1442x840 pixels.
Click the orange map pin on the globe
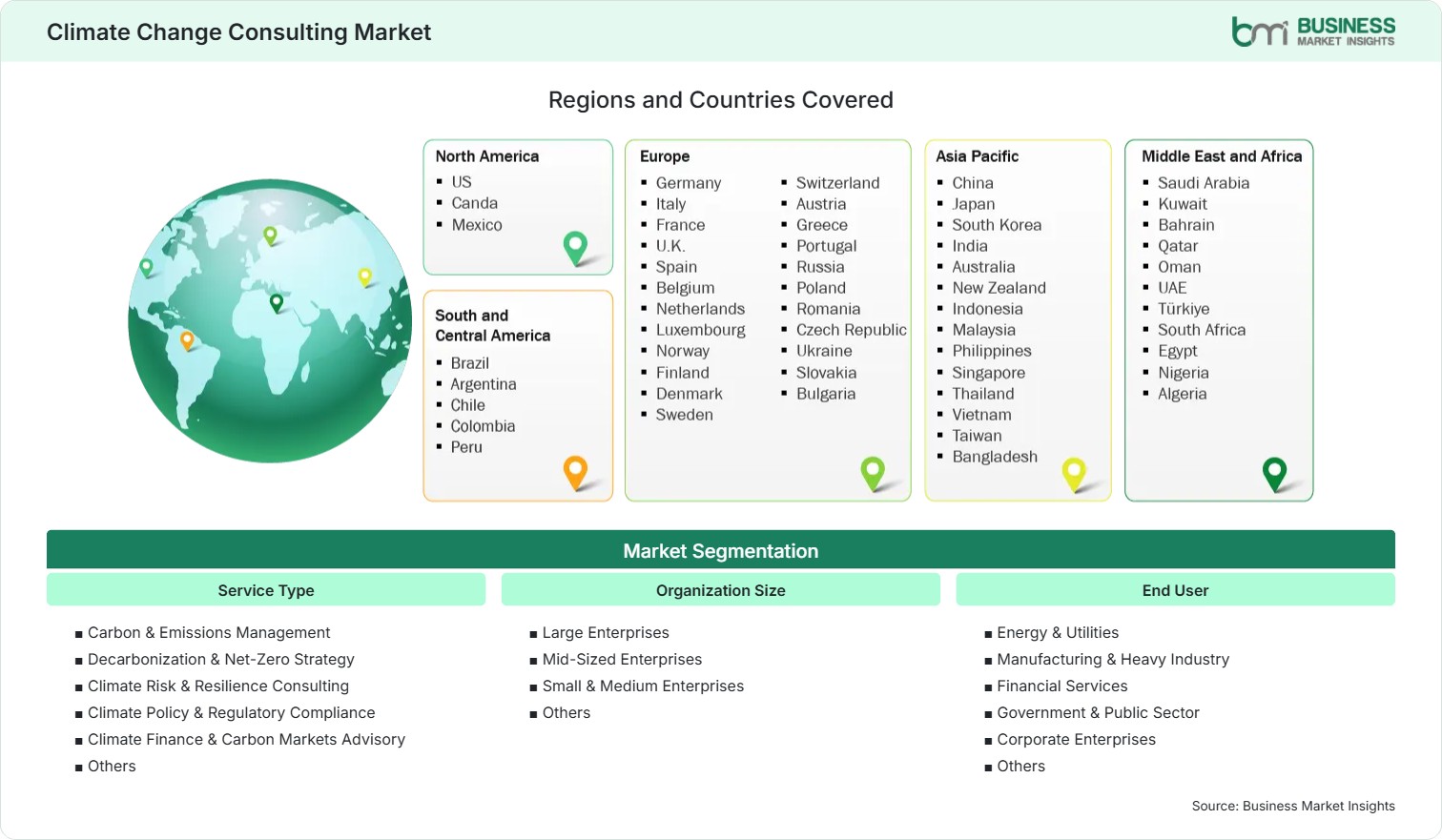187,340
